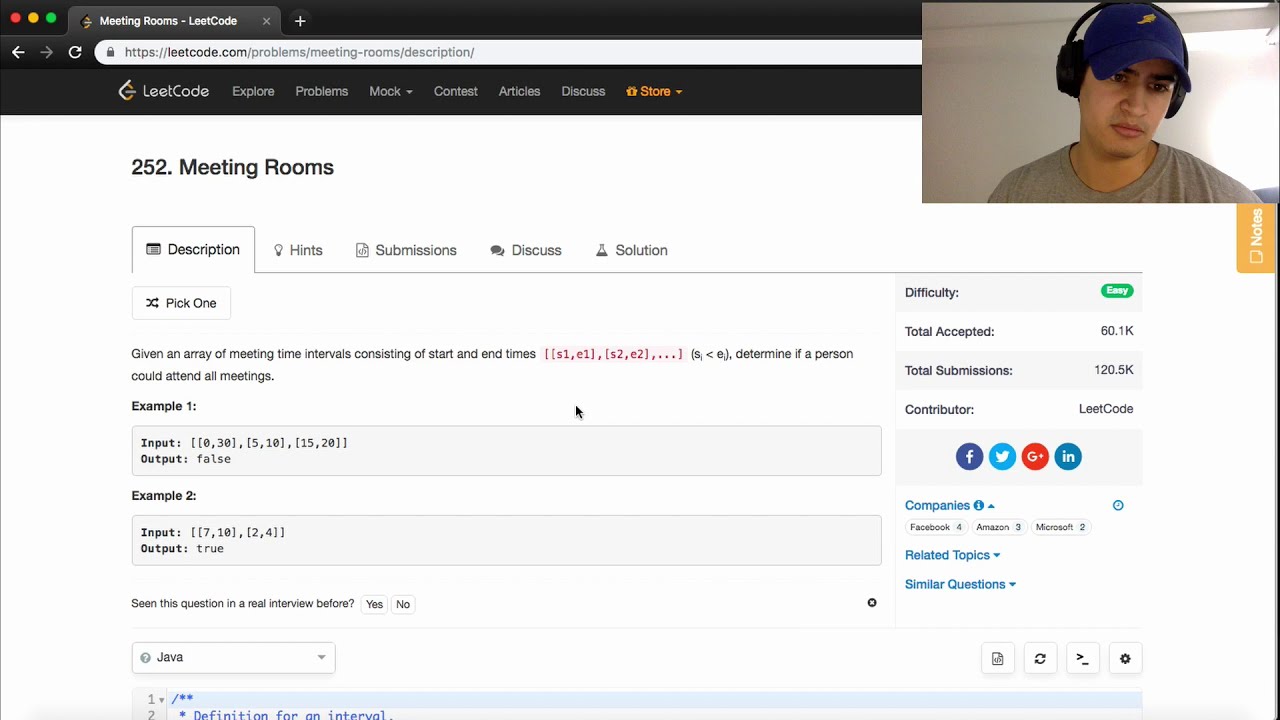Answer Yes to seen in interview
1280x720 pixels.
point(374,604)
